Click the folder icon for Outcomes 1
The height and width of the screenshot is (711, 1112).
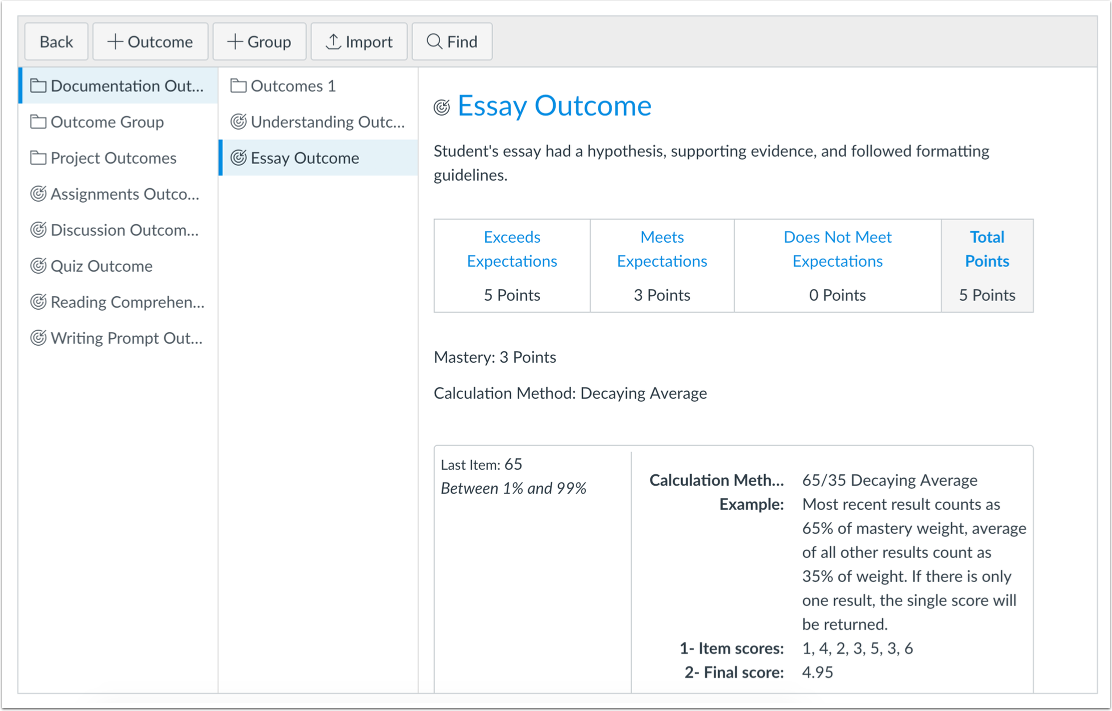pyautogui.click(x=238, y=86)
